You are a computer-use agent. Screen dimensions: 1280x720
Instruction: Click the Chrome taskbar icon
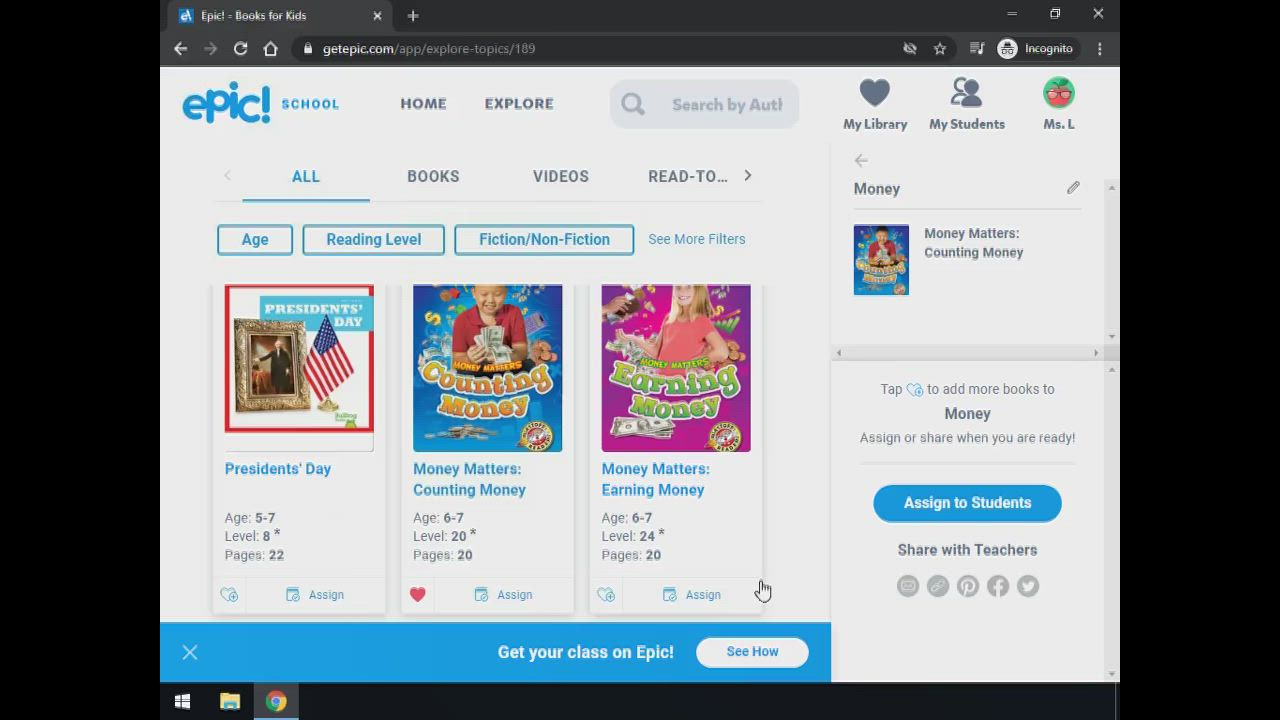click(276, 702)
